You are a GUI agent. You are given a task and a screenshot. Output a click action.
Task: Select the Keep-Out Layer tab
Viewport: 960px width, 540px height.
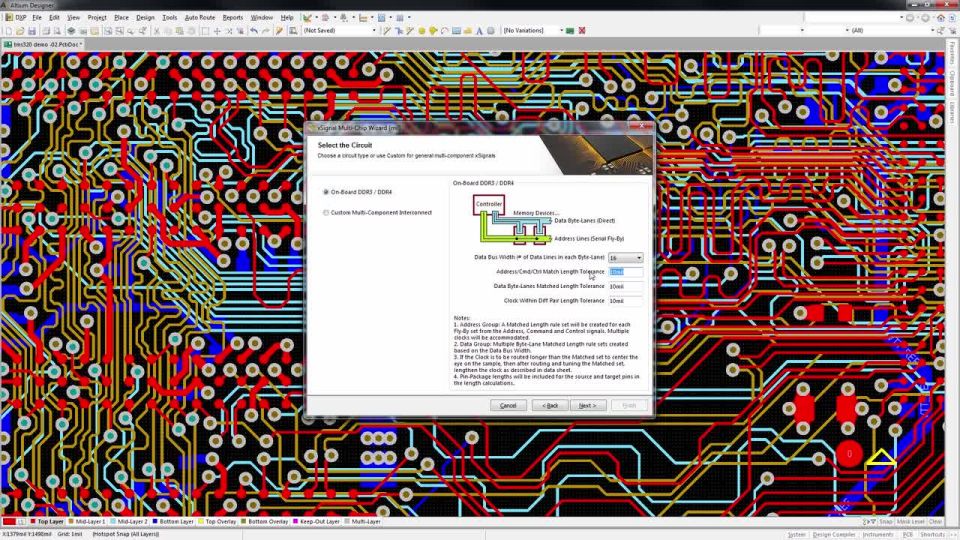coord(317,522)
